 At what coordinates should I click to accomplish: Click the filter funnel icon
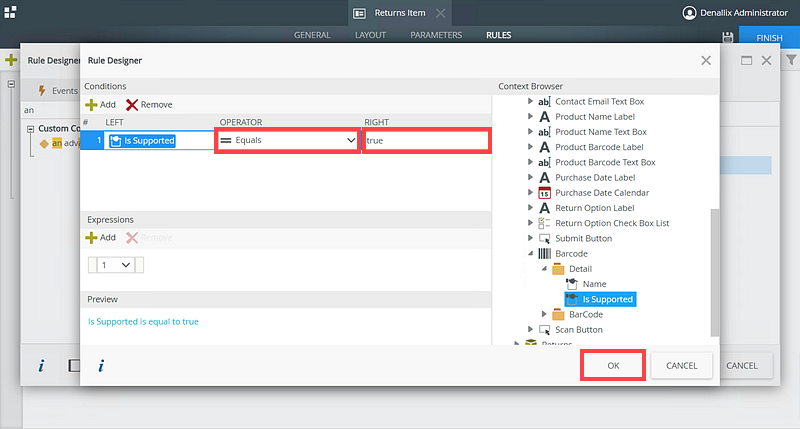[791, 60]
